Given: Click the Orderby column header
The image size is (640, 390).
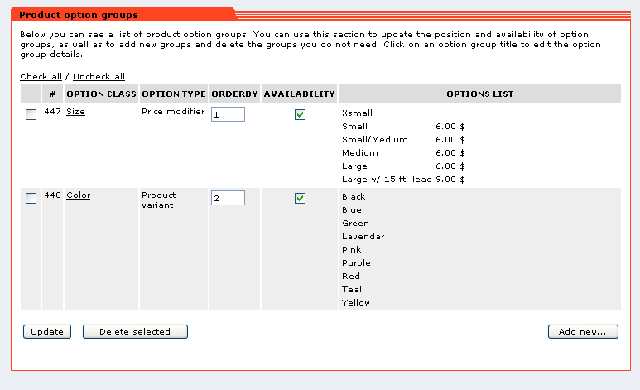Looking at the screenshot, I should [234, 94].
